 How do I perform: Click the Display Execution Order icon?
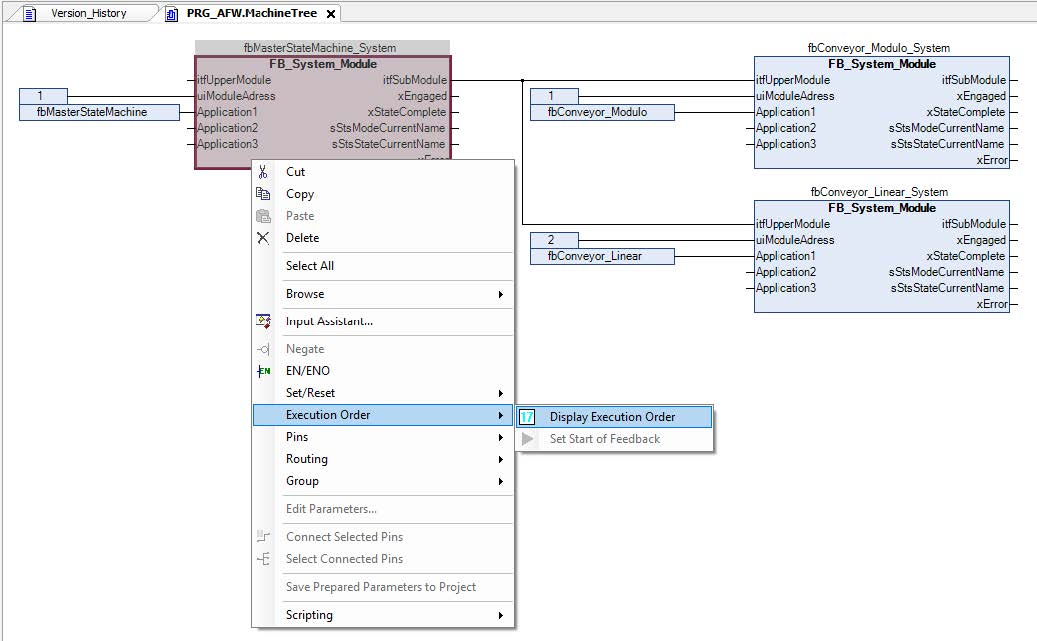pyautogui.click(x=528, y=417)
